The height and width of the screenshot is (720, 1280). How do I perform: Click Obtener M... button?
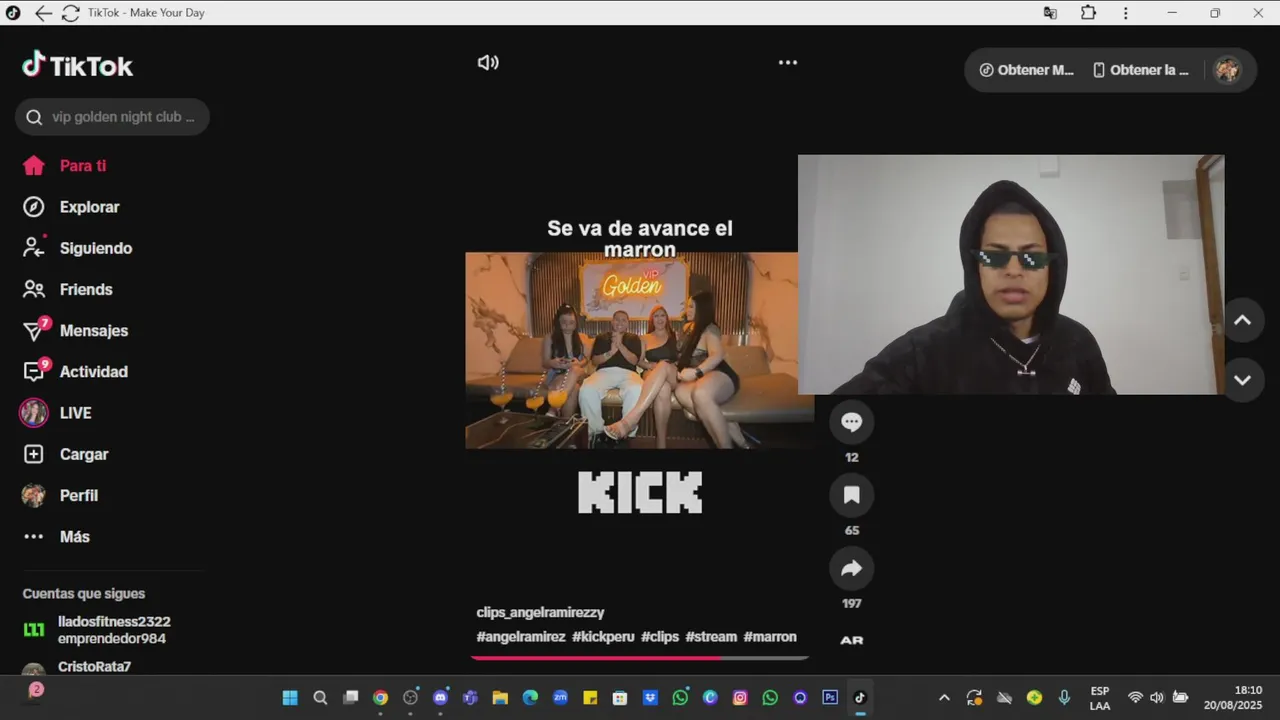pos(1026,70)
